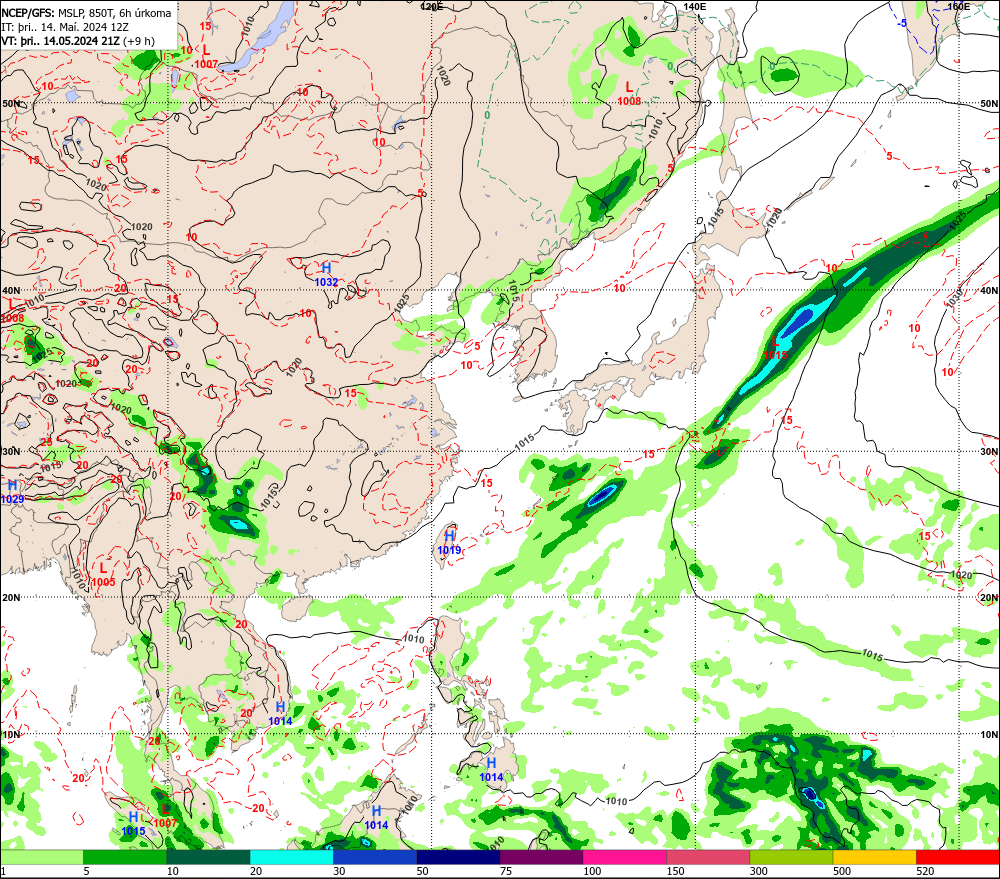
Task: Click the legend value '500'
Action: click(x=842, y=871)
